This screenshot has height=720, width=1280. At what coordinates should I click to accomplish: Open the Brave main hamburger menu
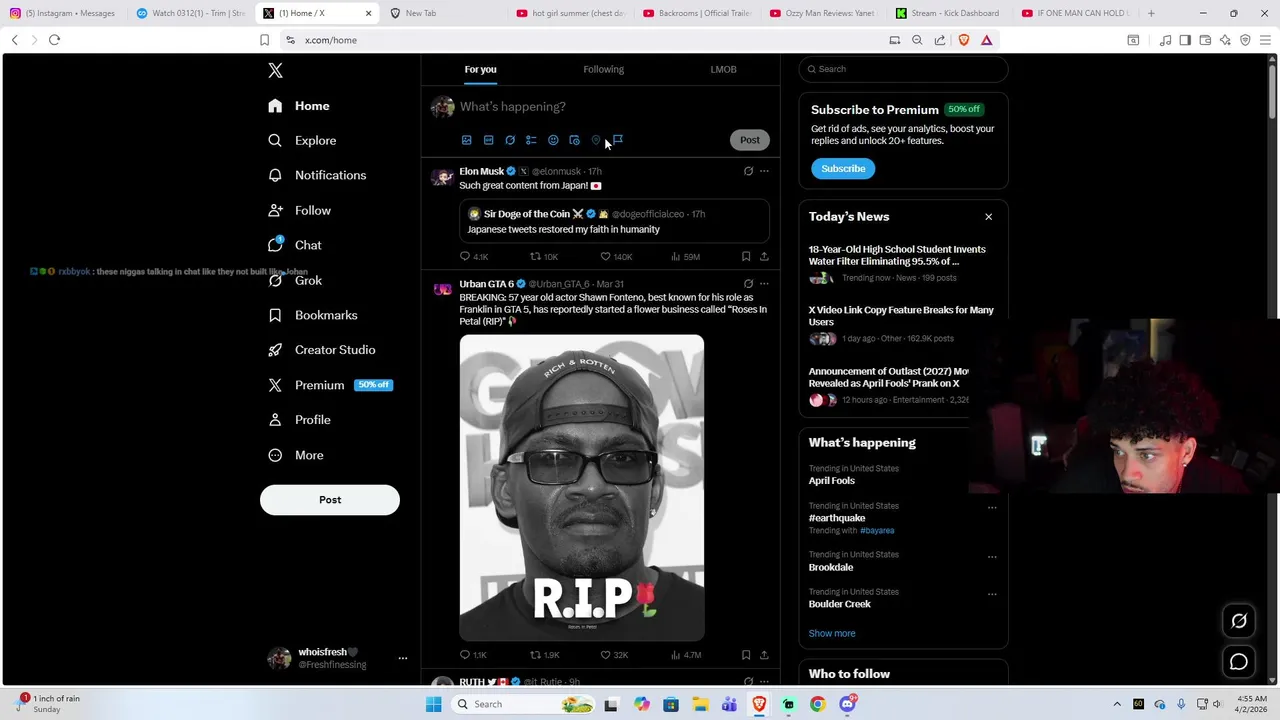click(1265, 40)
